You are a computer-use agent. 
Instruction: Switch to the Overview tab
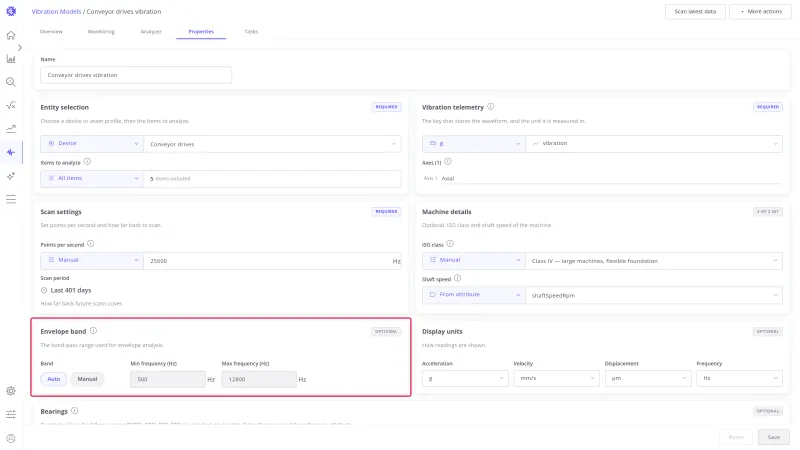coord(51,32)
